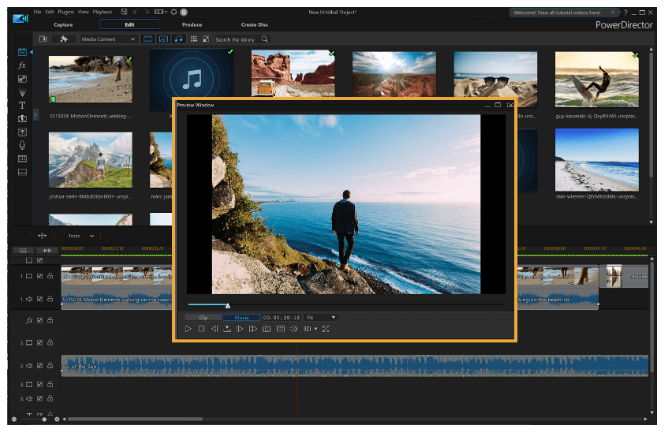The height and width of the screenshot is (435, 665).
Task: Toggle video track 1 enable checkbox
Action: coord(40,275)
